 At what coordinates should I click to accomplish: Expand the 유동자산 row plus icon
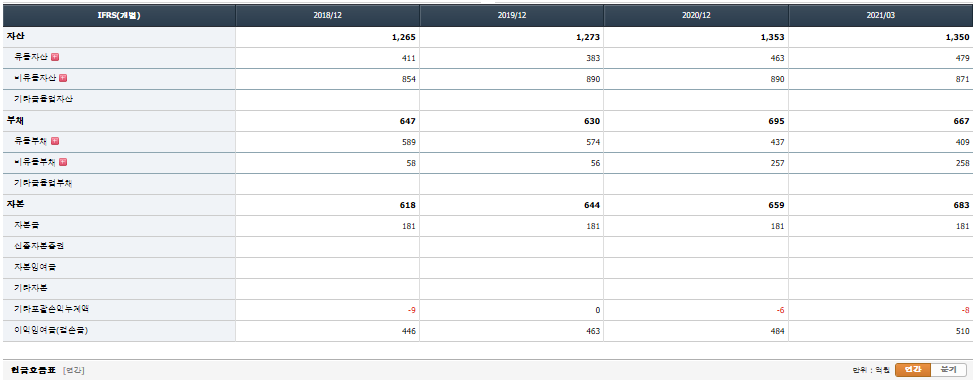pos(55,57)
